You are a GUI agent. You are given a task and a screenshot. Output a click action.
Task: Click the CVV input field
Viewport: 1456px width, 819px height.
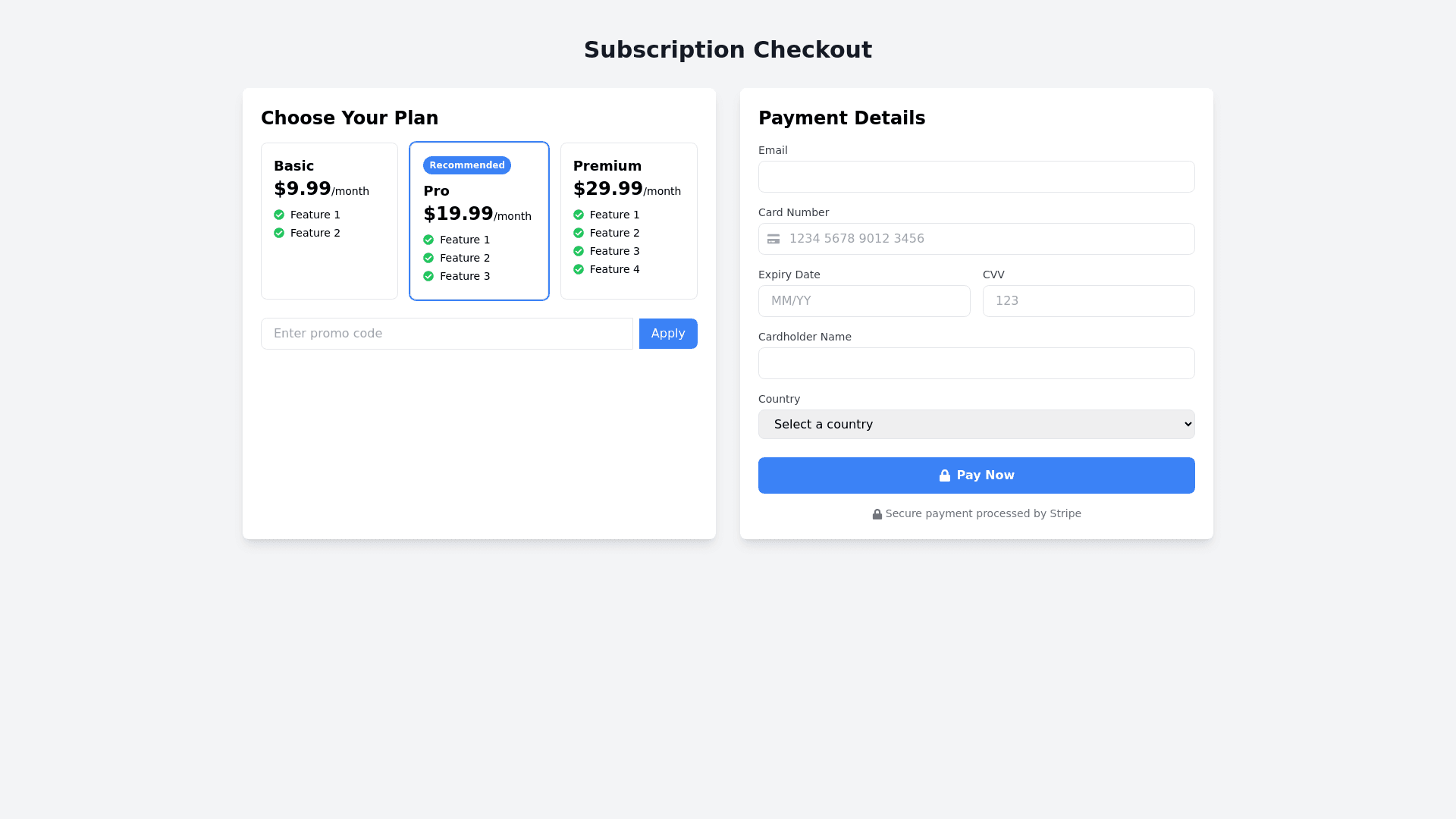[1088, 301]
